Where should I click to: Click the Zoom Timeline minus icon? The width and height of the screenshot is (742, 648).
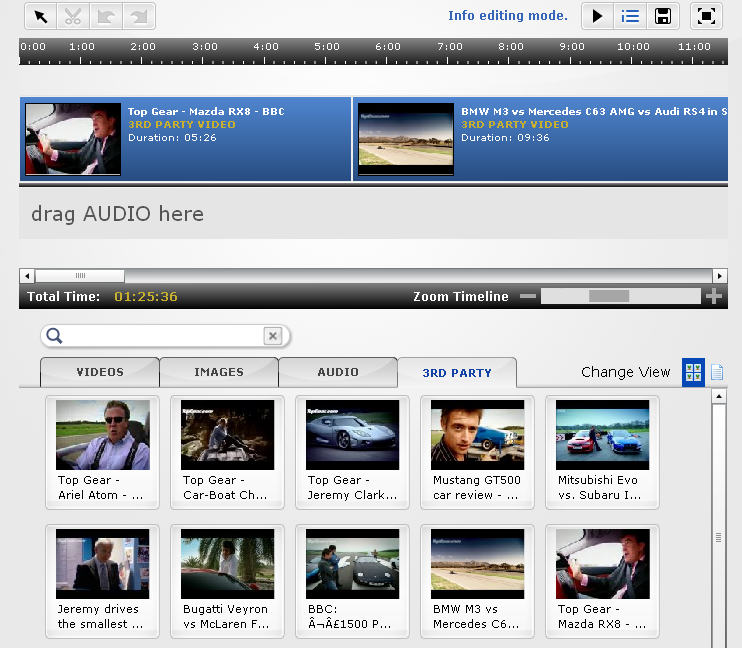point(528,296)
